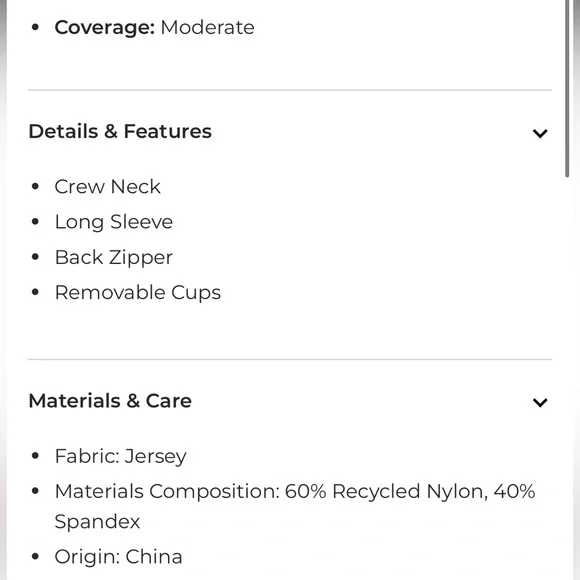This screenshot has height=580, width=580.
Task: Select the Crew Neck list item
Action: point(107,186)
